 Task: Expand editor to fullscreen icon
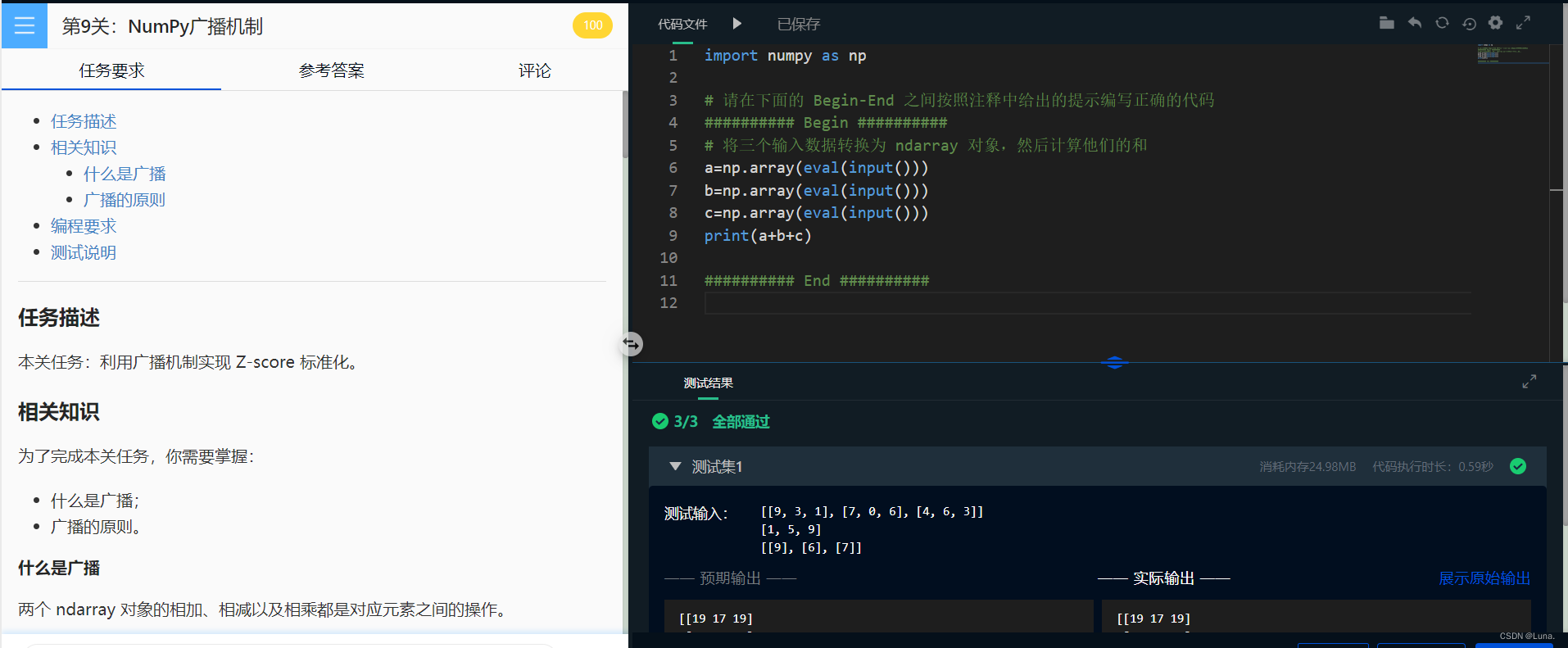(1523, 23)
